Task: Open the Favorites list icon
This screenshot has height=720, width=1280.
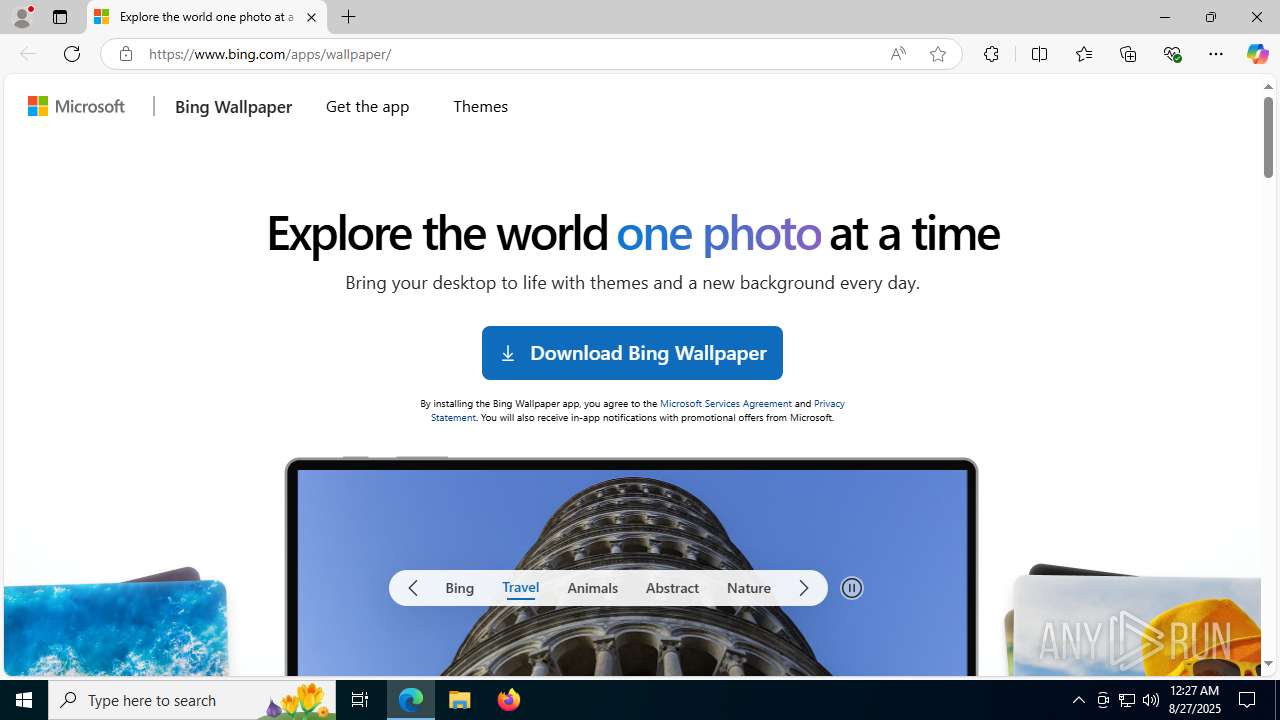Action: coord(1083,54)
